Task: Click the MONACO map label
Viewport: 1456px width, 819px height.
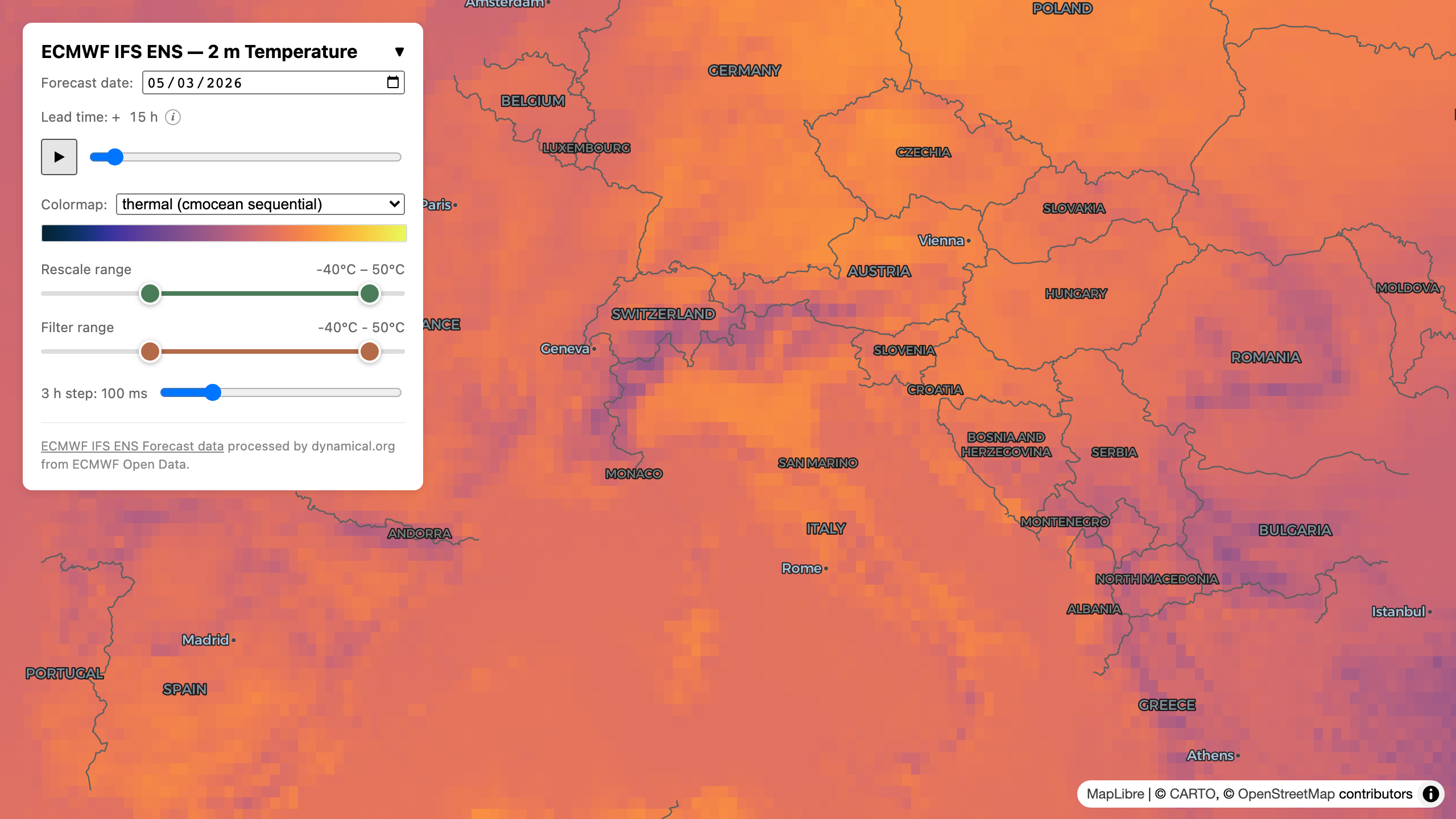Action: tap(634, 474)
